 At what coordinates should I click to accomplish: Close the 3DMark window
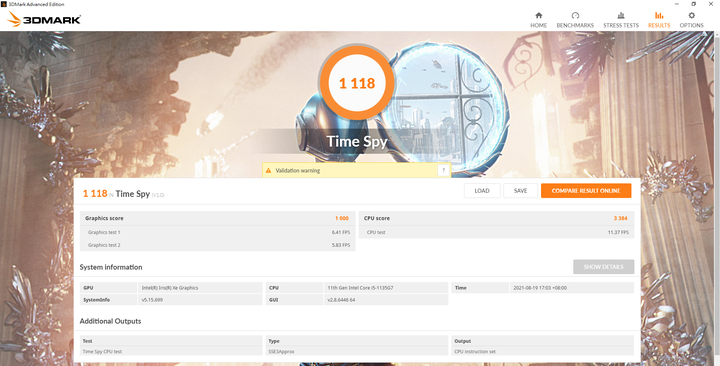point(711,4)
